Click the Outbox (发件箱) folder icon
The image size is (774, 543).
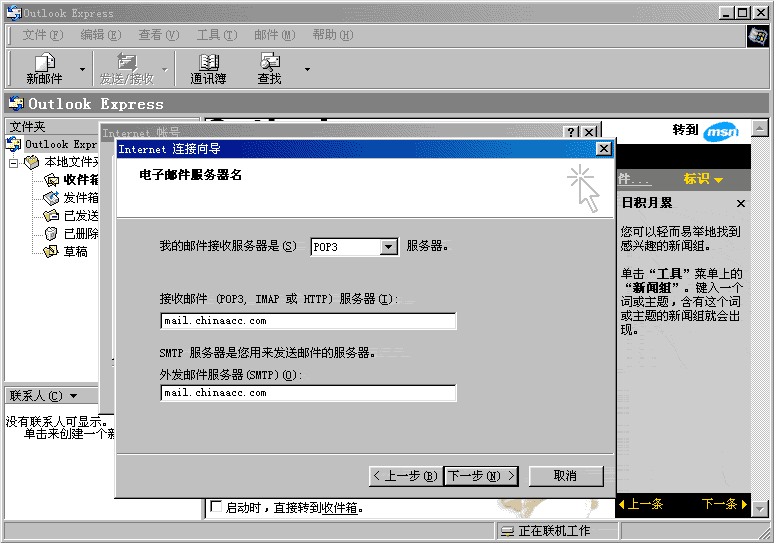click(x=51, y=198)
